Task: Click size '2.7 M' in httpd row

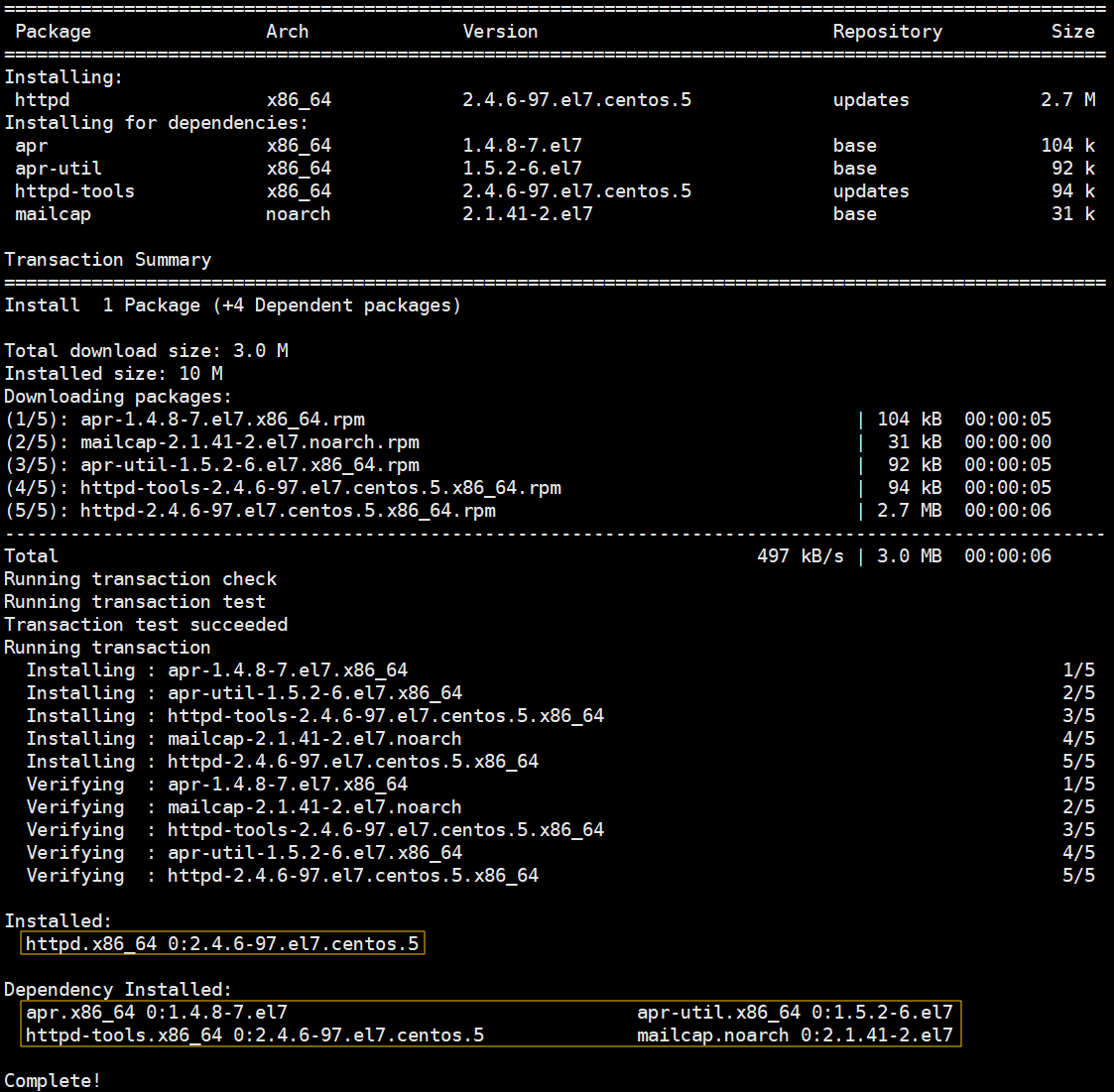Action: point(1067,99)
